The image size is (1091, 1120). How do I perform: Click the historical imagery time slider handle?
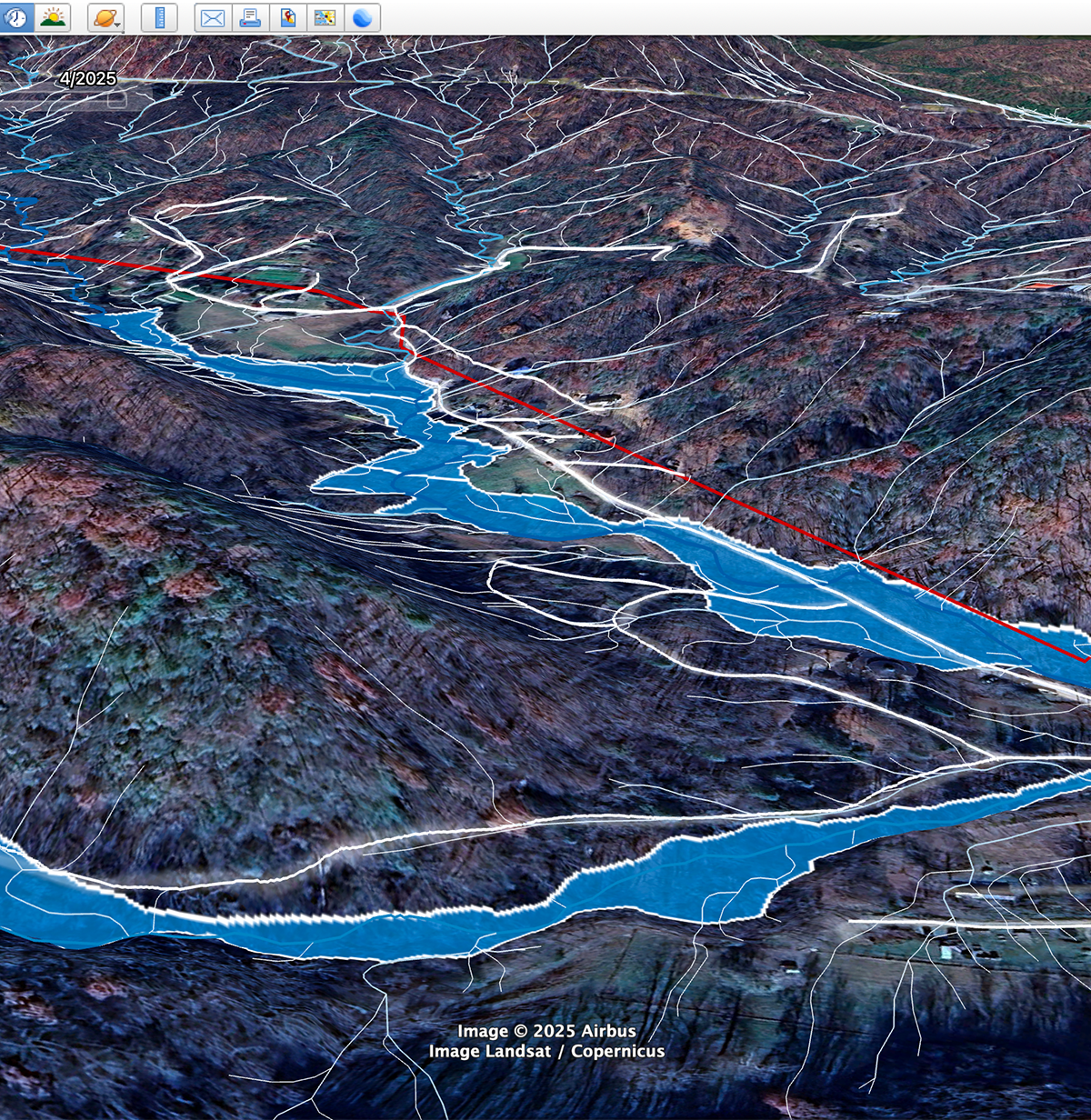click(x=117, y=99)
